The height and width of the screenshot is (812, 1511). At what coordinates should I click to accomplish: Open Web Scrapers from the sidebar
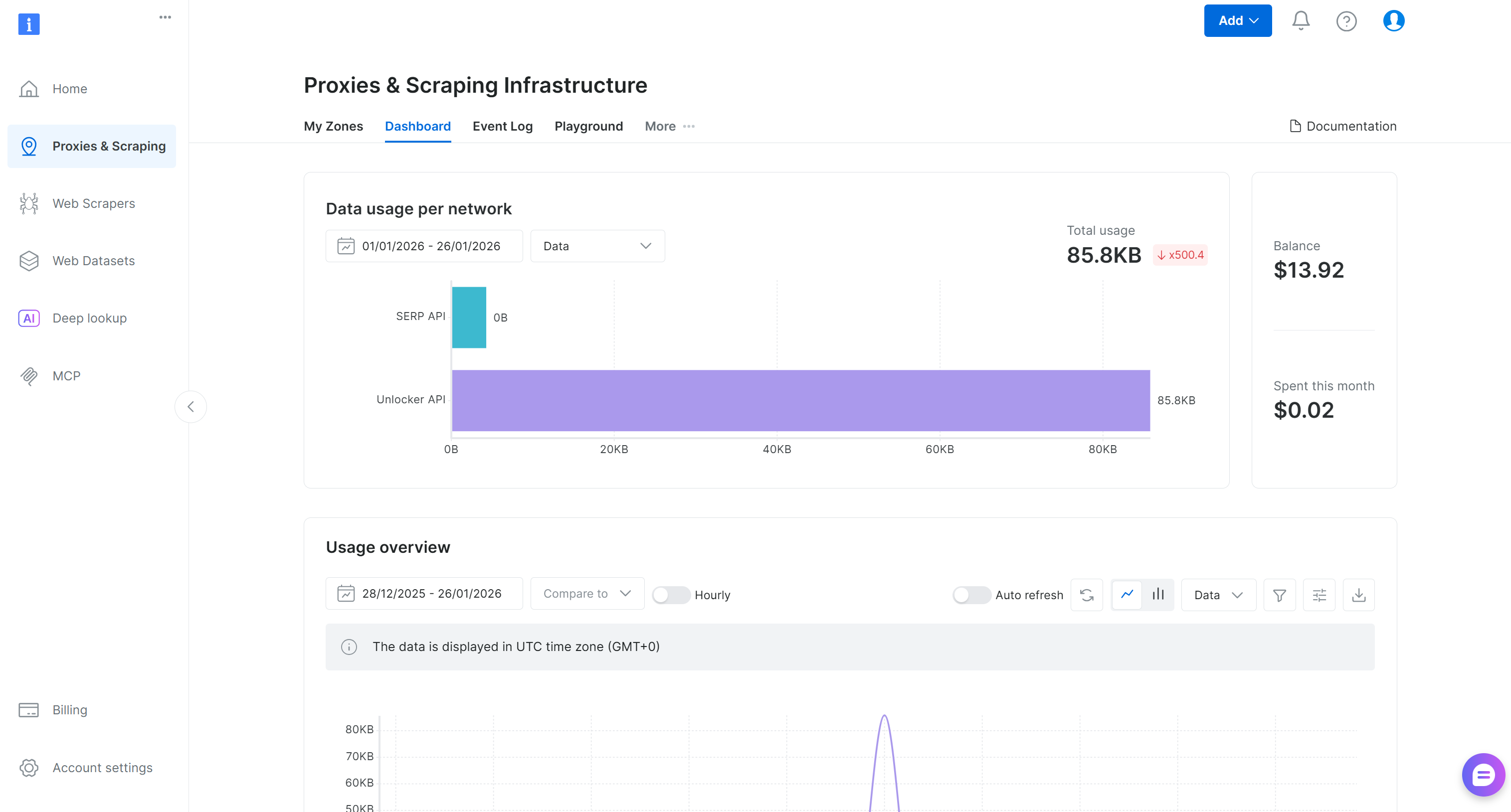(x=93, y=203)
